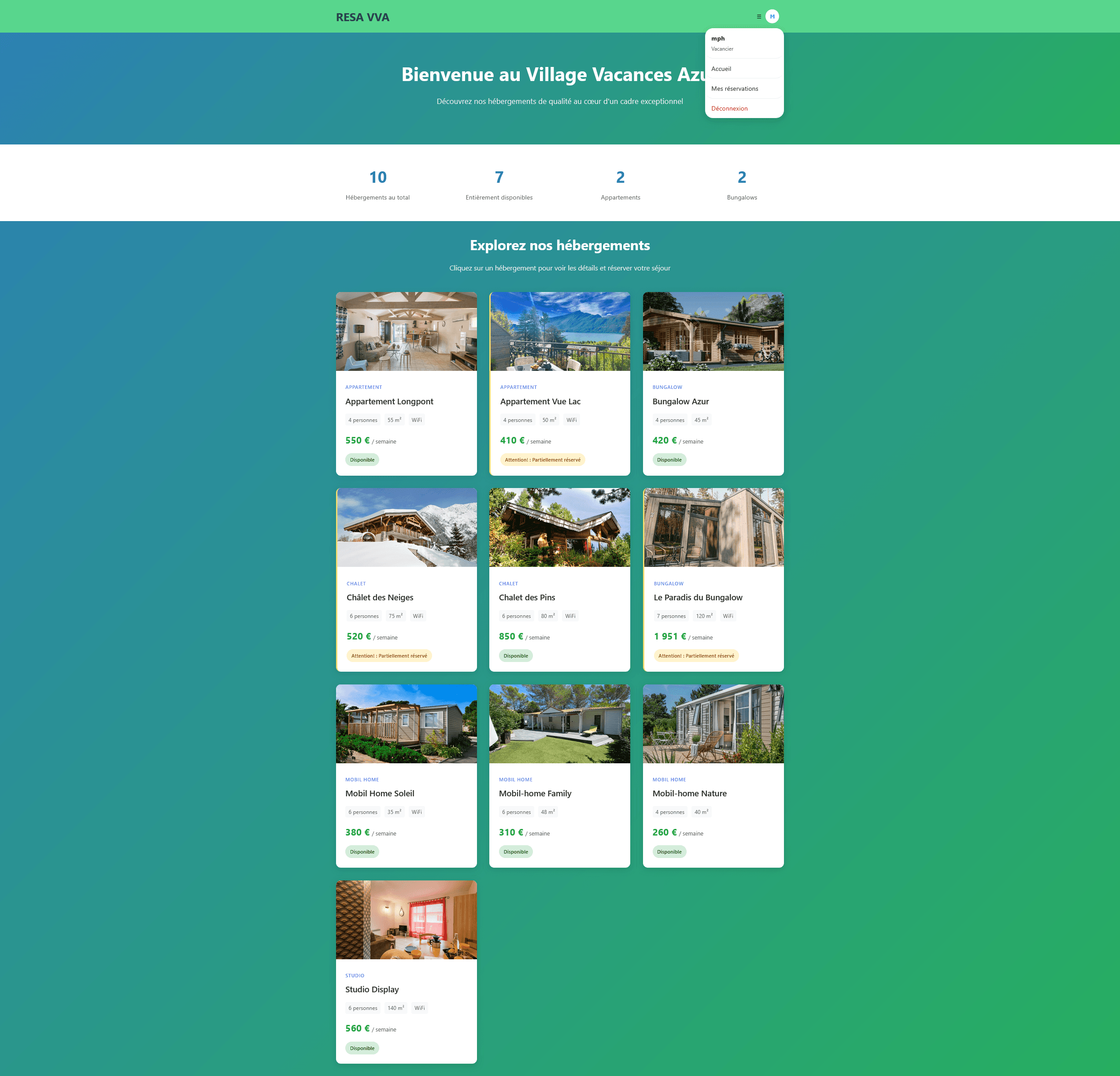Click Bungalow Azur image

click(713, 331)
